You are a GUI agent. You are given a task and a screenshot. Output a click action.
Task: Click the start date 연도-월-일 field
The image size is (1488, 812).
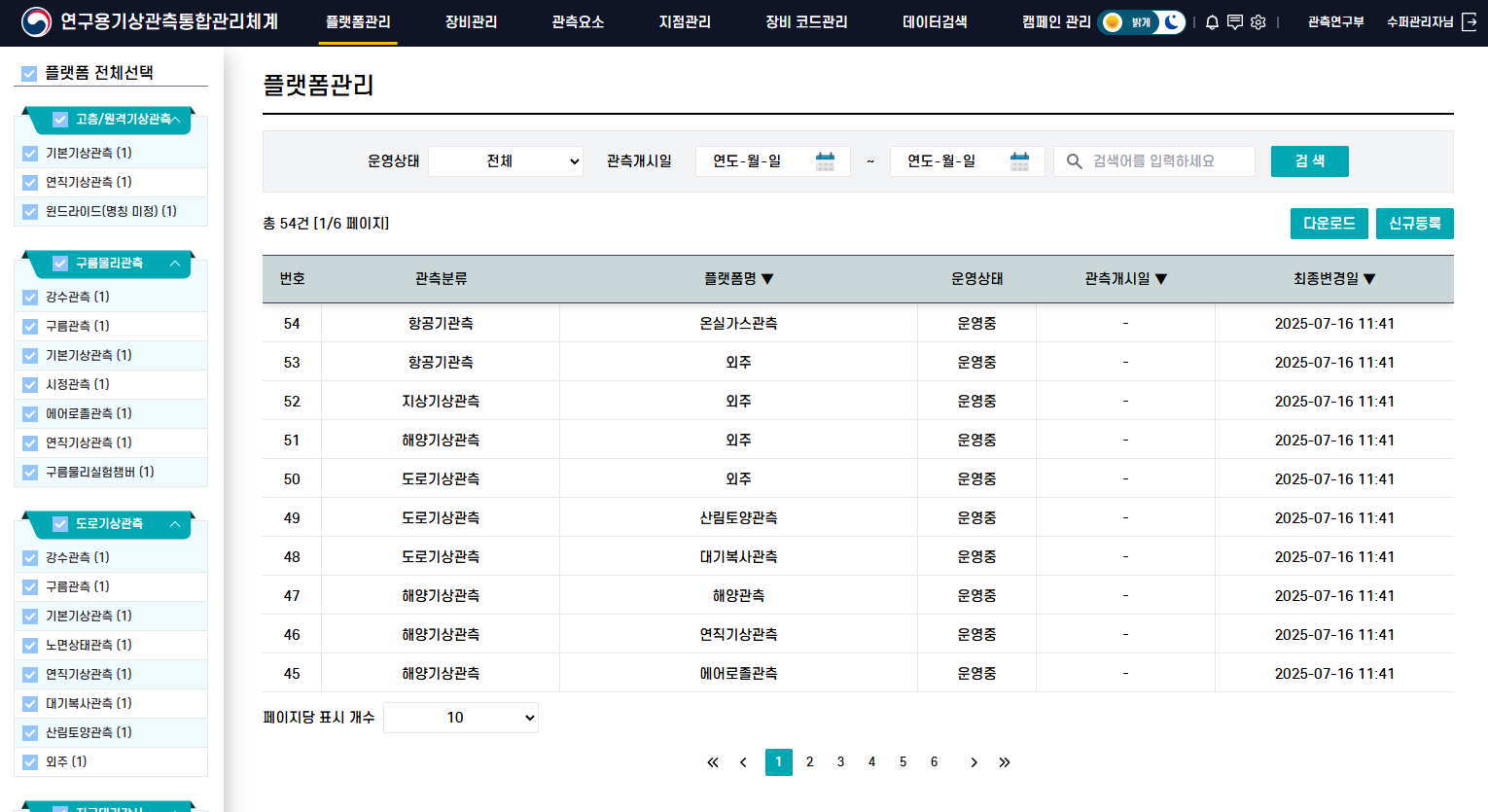coord(773,161)
